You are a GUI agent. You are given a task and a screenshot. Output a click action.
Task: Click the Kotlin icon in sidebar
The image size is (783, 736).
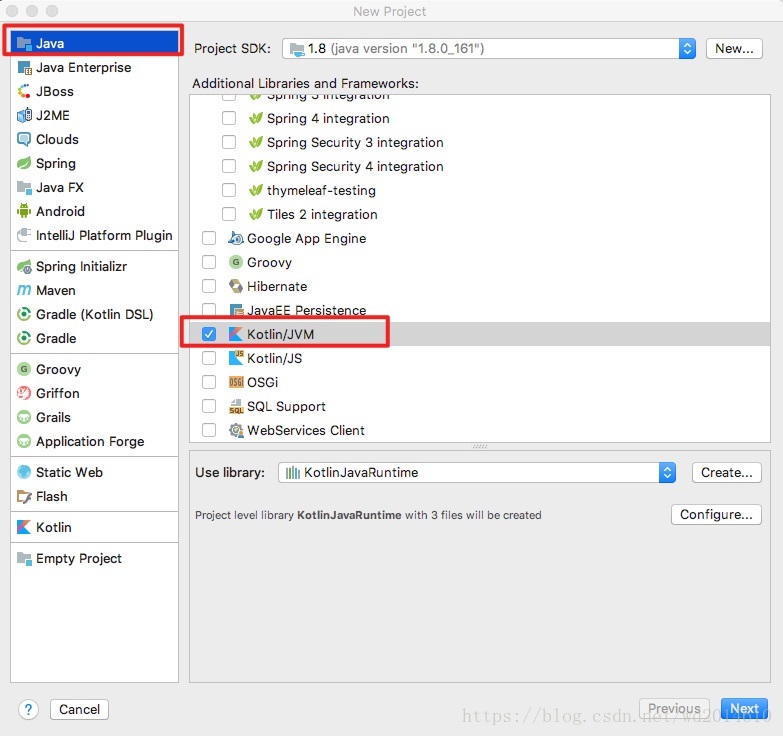tap(24, 527)
